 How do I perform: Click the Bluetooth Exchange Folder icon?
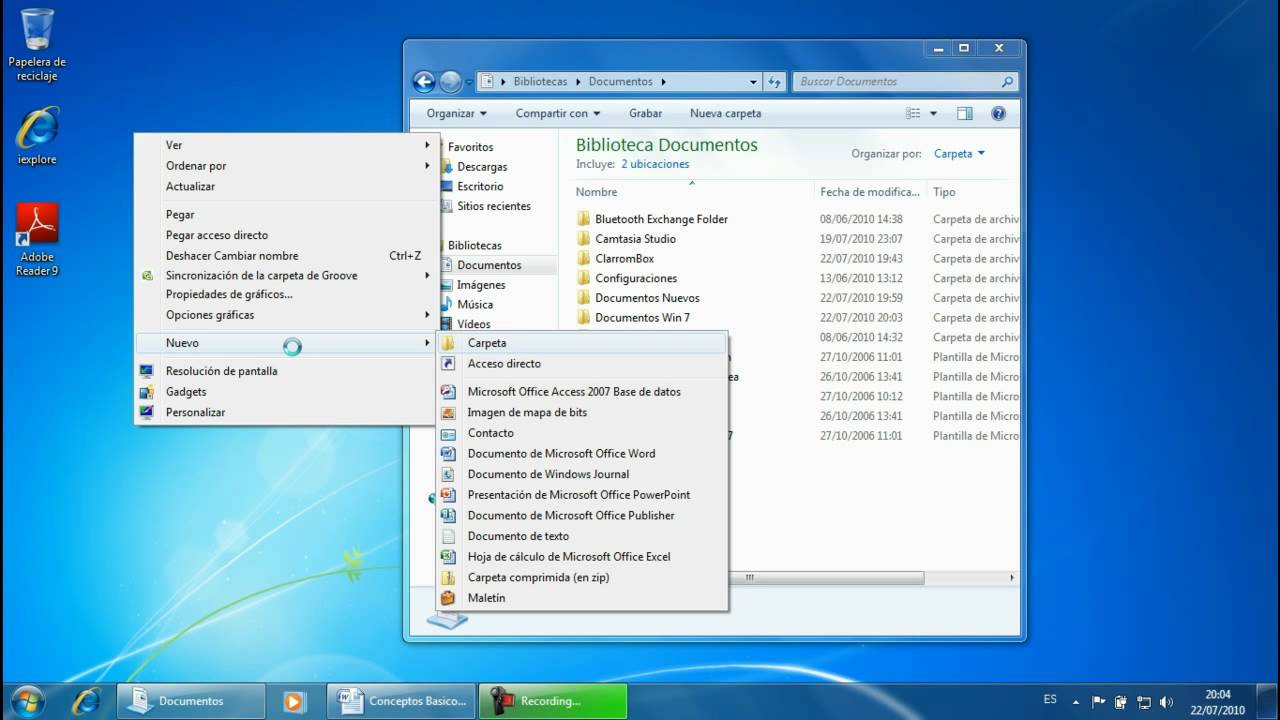pos(584,219)
